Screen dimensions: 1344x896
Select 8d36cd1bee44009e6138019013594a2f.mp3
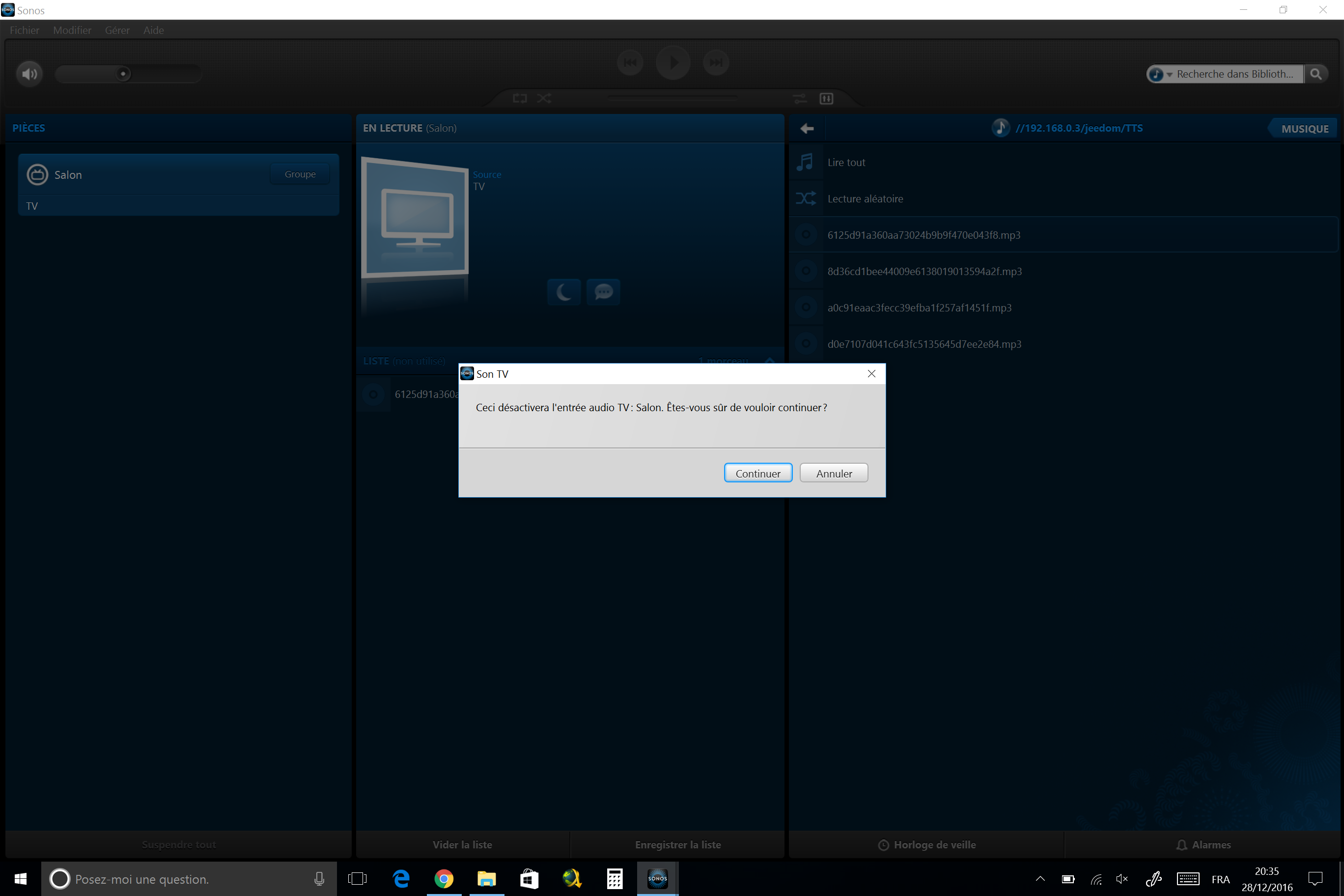pyautogui.click(x=1064, y=272)
